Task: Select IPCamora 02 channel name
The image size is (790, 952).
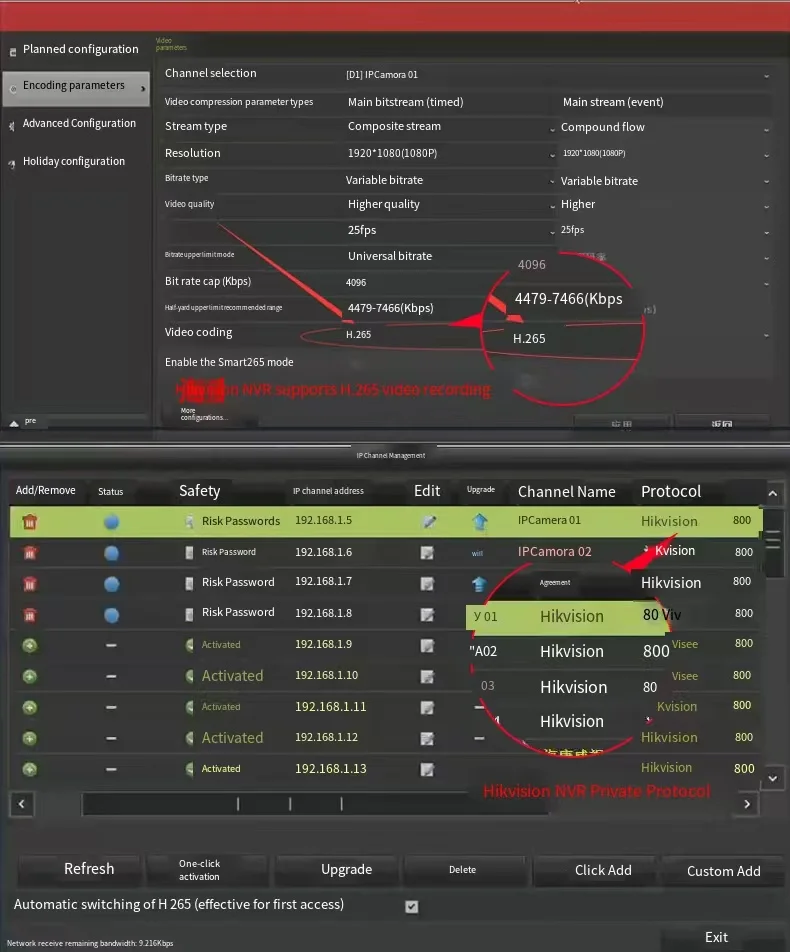Action: 554,552
